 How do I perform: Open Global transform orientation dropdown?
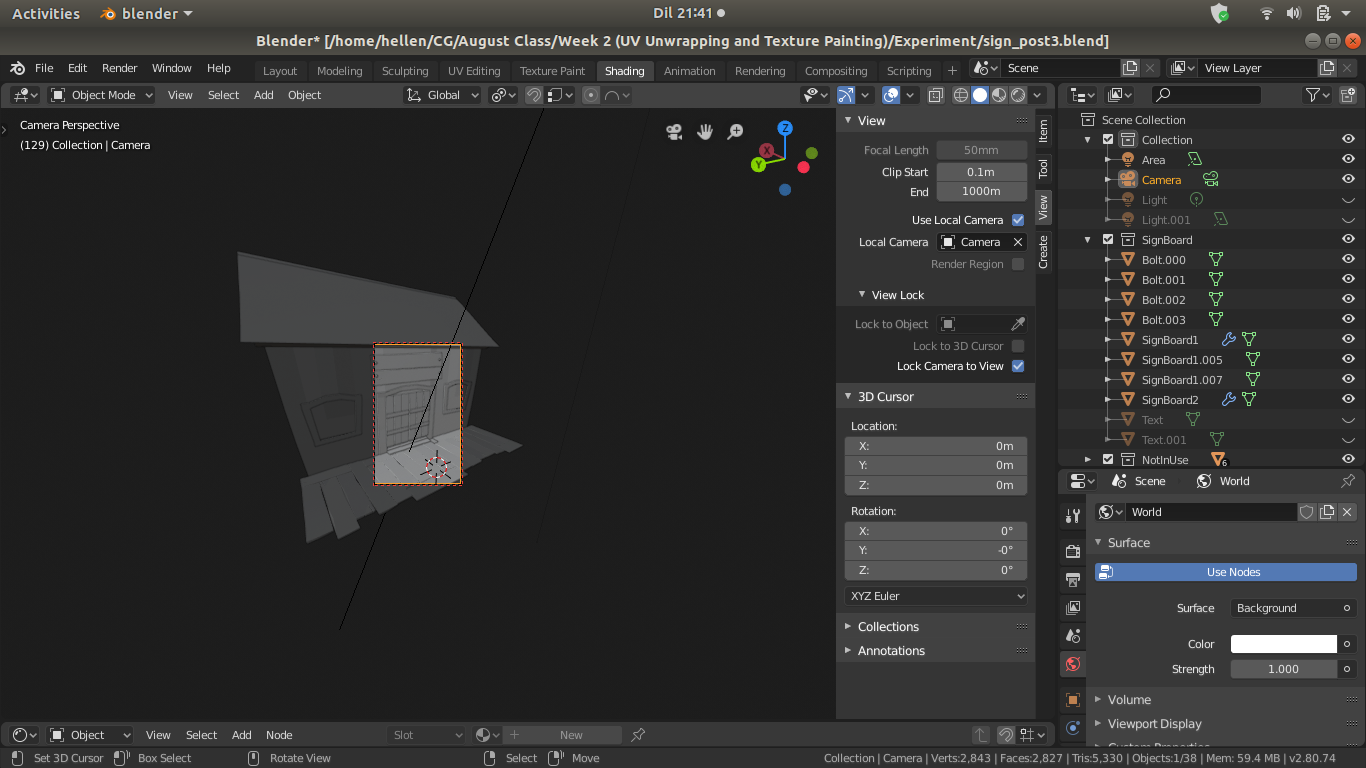pos(442,95)
